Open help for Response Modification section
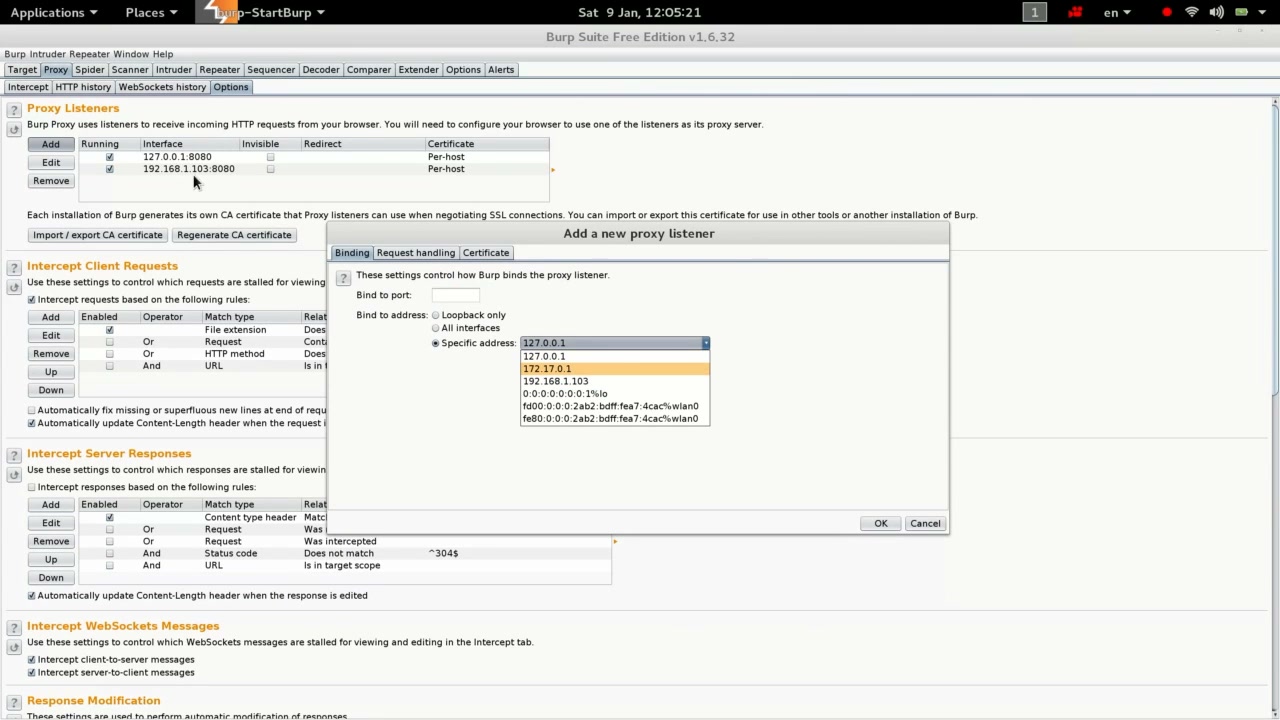The image size is (1280, 720). (x=14, y=703)
